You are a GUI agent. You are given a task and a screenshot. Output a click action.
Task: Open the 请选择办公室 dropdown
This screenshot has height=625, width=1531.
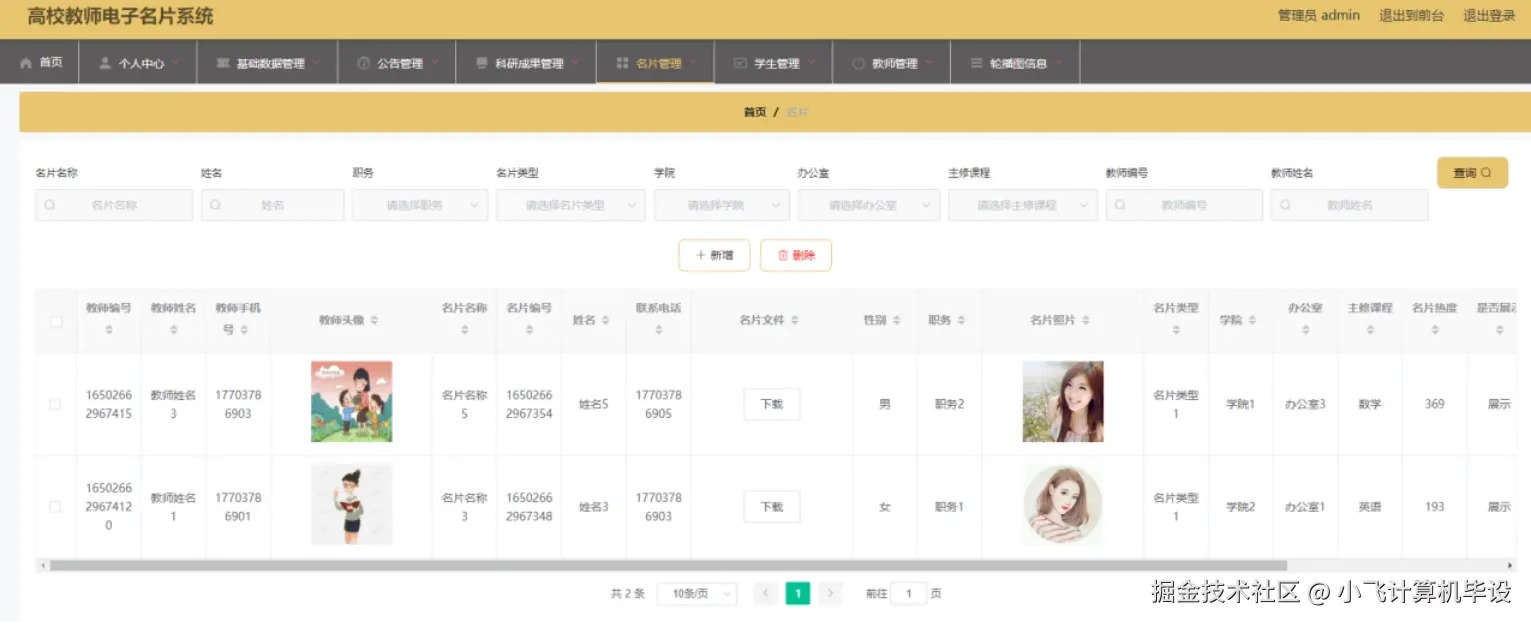pos(869,205)
